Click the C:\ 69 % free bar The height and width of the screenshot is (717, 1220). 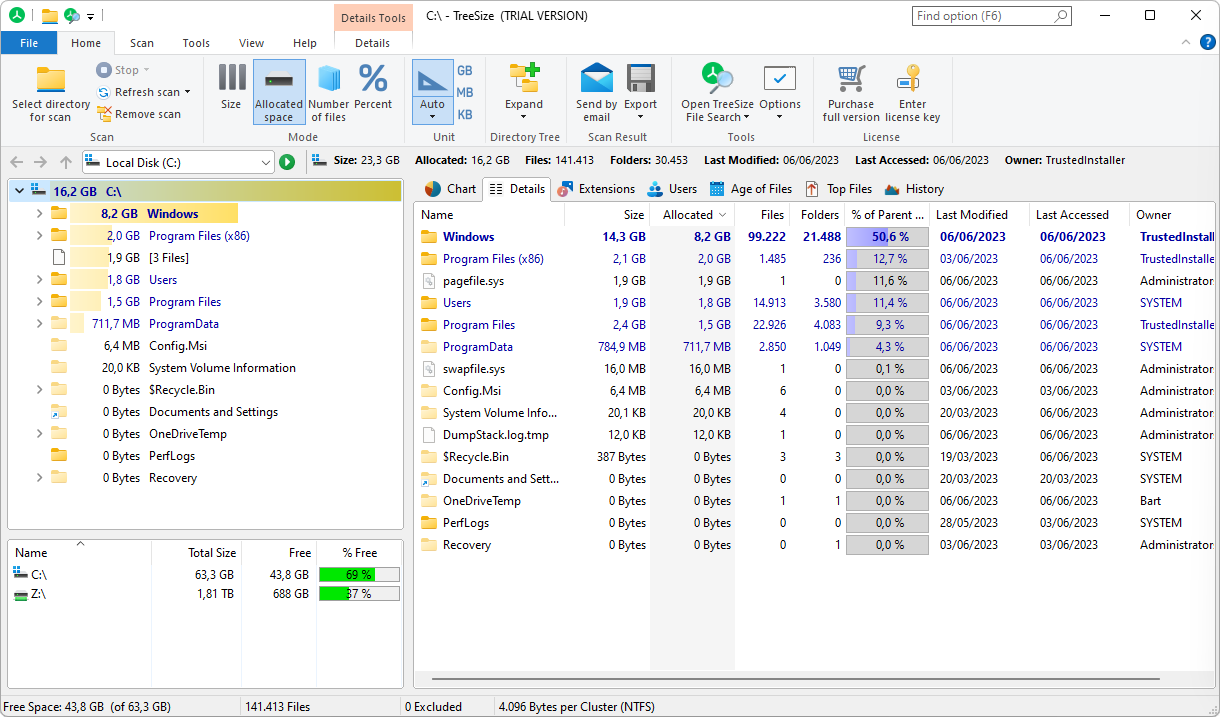tap(359, 575)
